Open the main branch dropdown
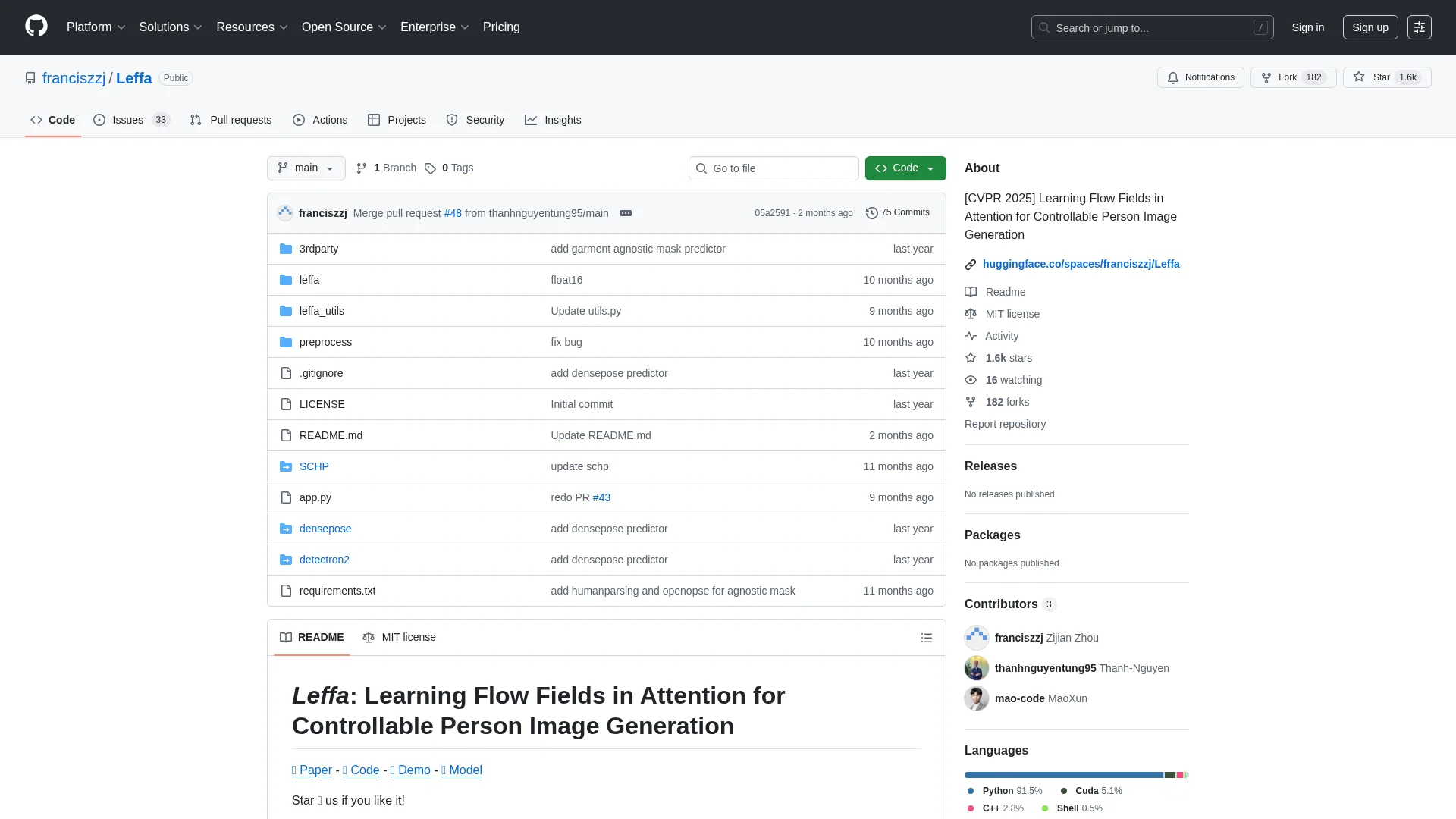Image resolution: width=1456 pixels, height=819 pixels. (306, 168)
